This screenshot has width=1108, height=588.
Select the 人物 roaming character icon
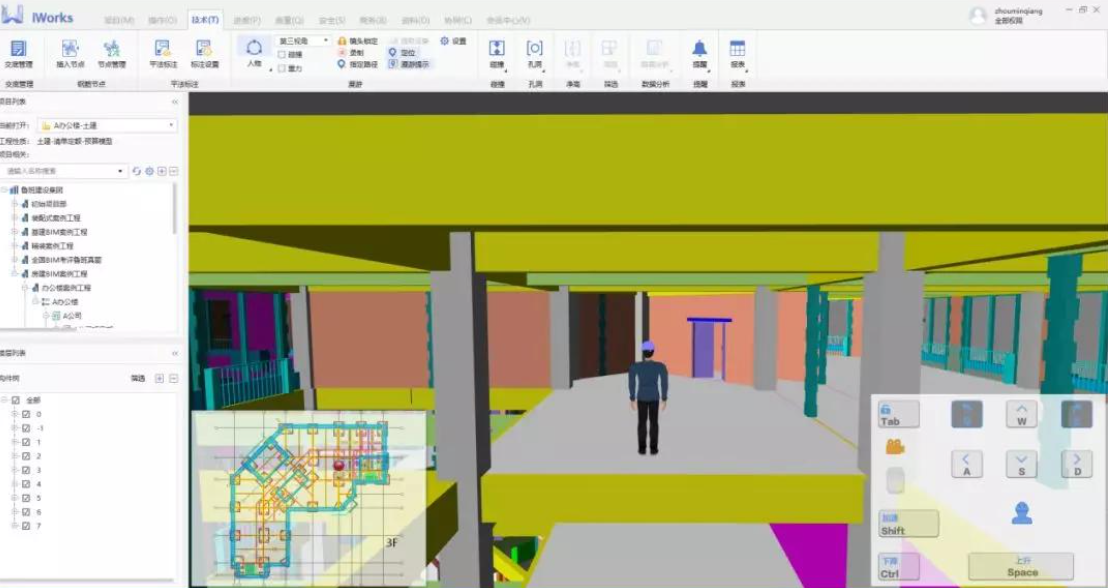pyautogui.click(x=254, y=53)
